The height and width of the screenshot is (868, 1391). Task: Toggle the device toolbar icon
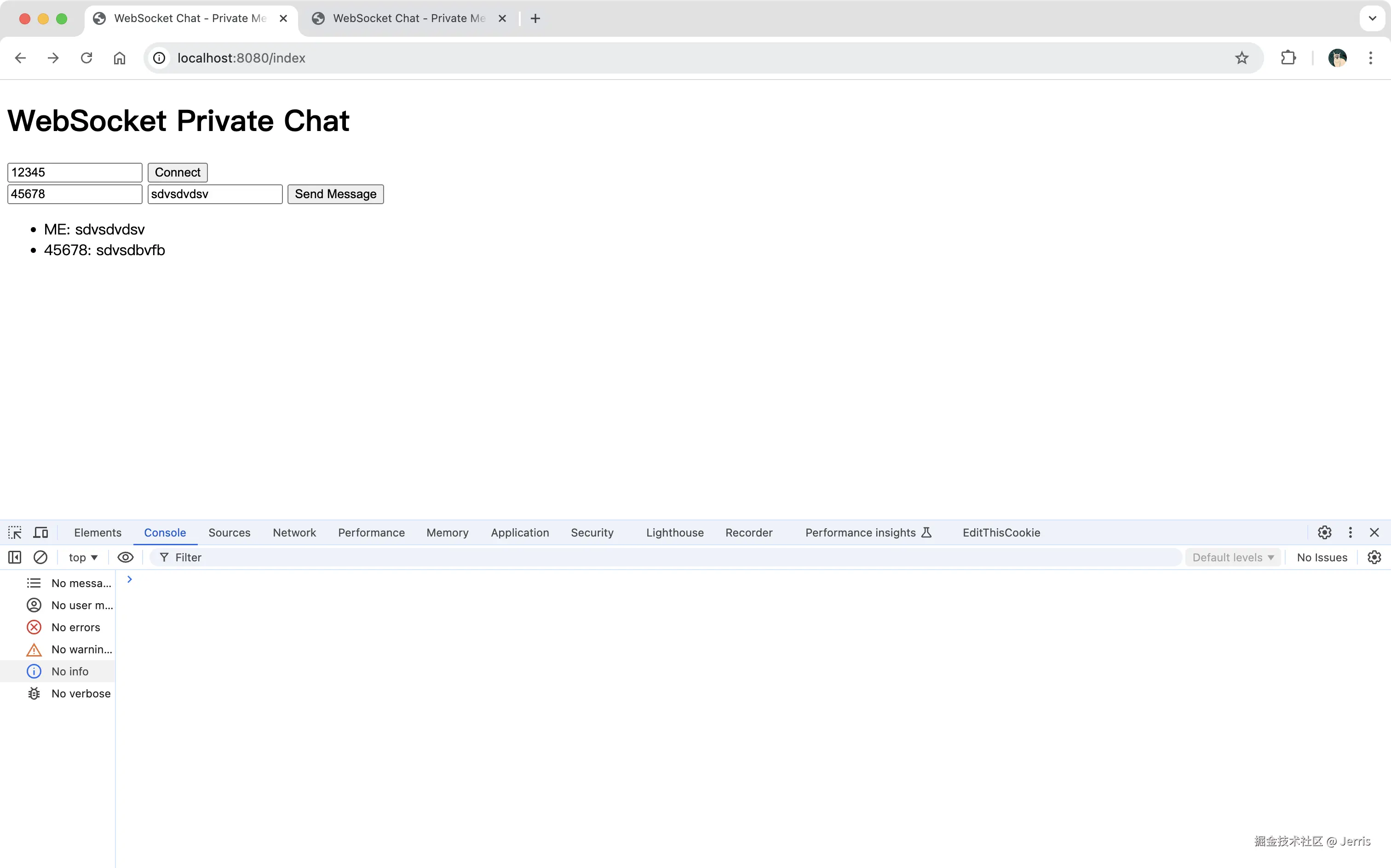click(40, 532)
